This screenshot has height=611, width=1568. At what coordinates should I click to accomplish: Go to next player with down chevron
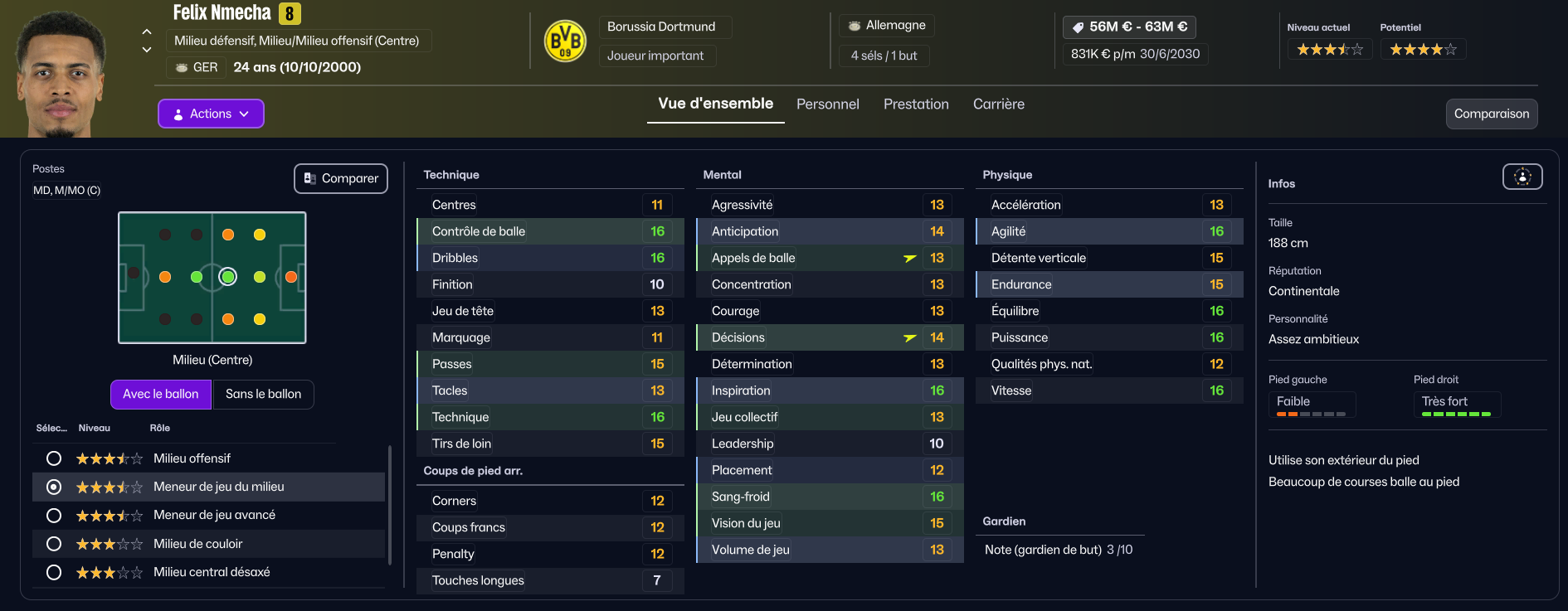pos(147,50)
